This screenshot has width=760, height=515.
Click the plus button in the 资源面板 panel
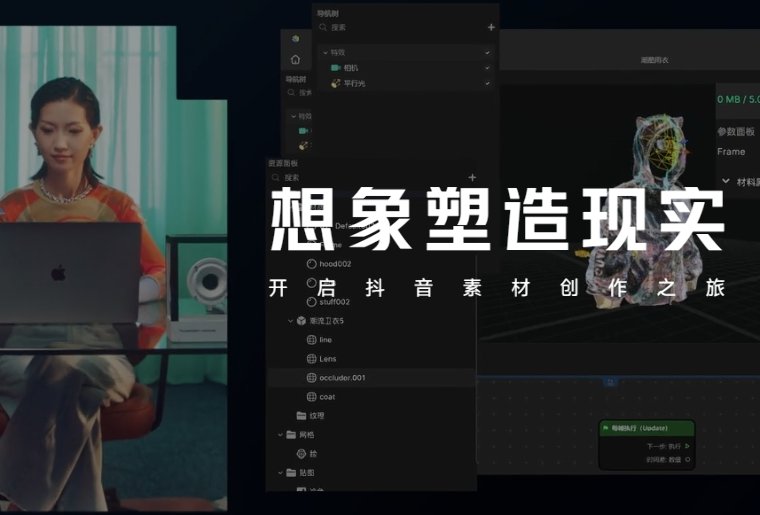click(472, 178)
